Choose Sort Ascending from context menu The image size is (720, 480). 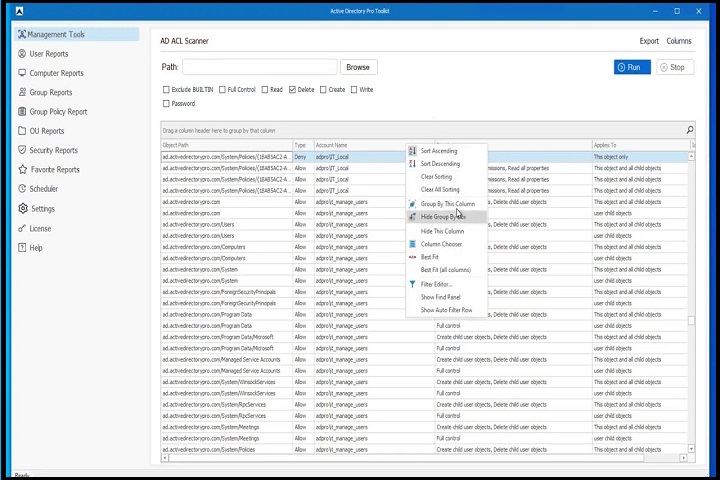[x=439, y=151]
